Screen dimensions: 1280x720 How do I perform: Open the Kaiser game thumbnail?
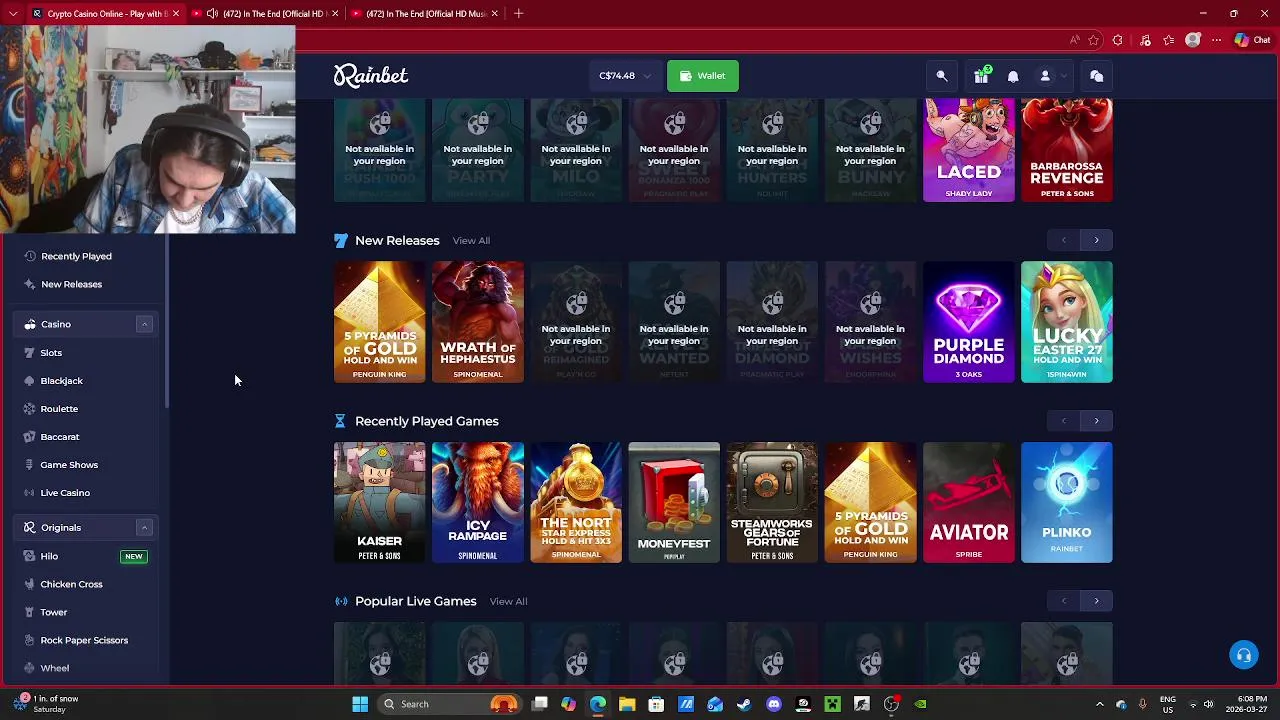(x=379, y=502)
